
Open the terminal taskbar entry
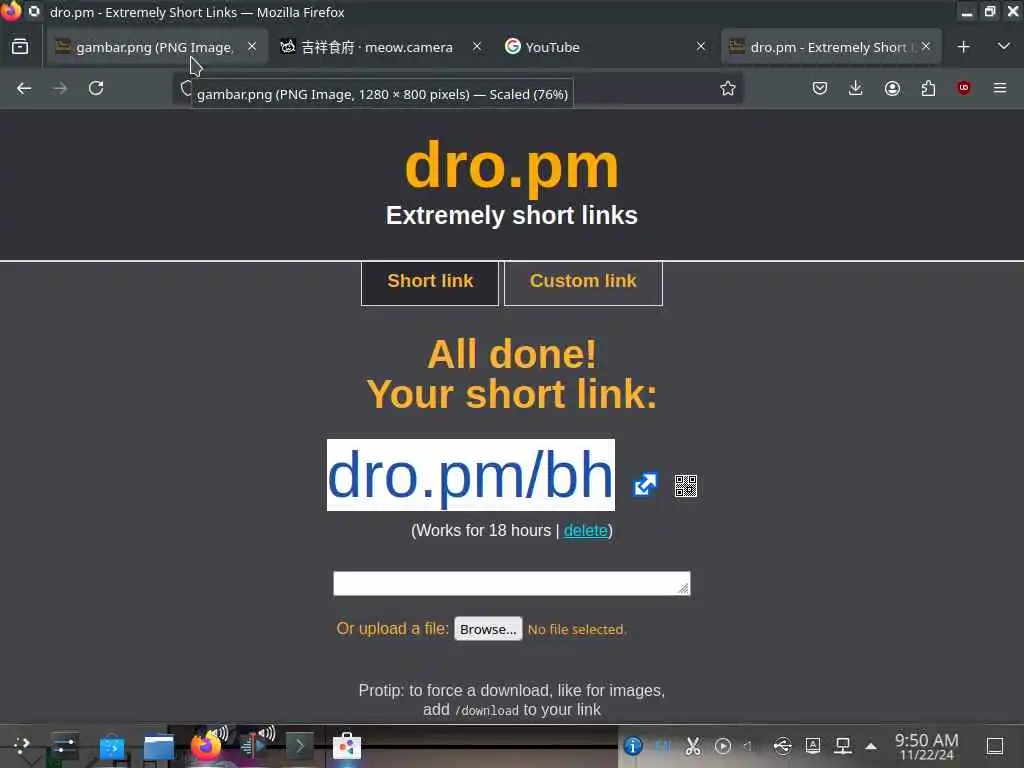300,746
